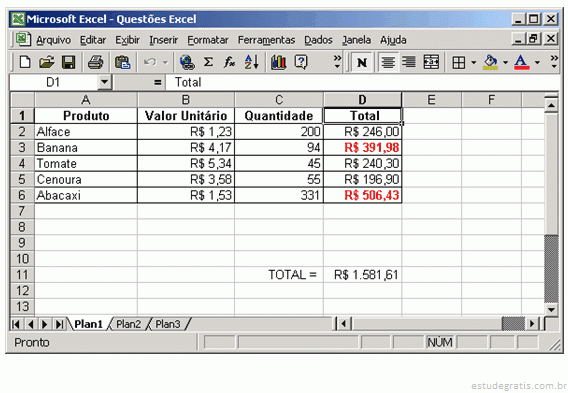
Task: Click the equals Edit Formula button
Action: [x=157, y=82]
